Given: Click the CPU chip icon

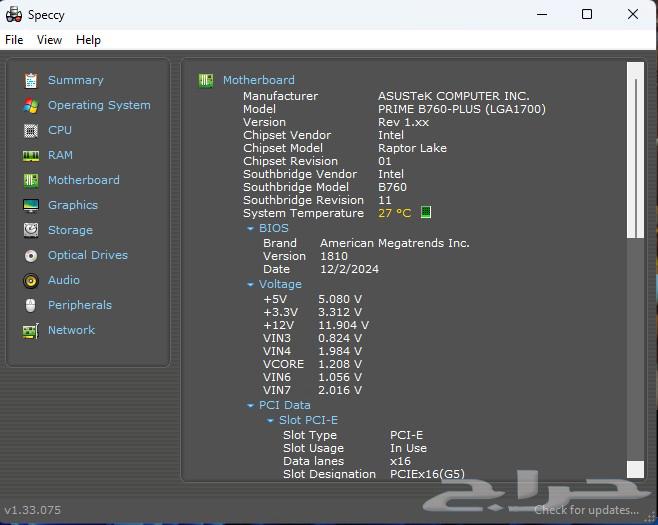Looking at the screenshot, I should [x=31, y=131].
